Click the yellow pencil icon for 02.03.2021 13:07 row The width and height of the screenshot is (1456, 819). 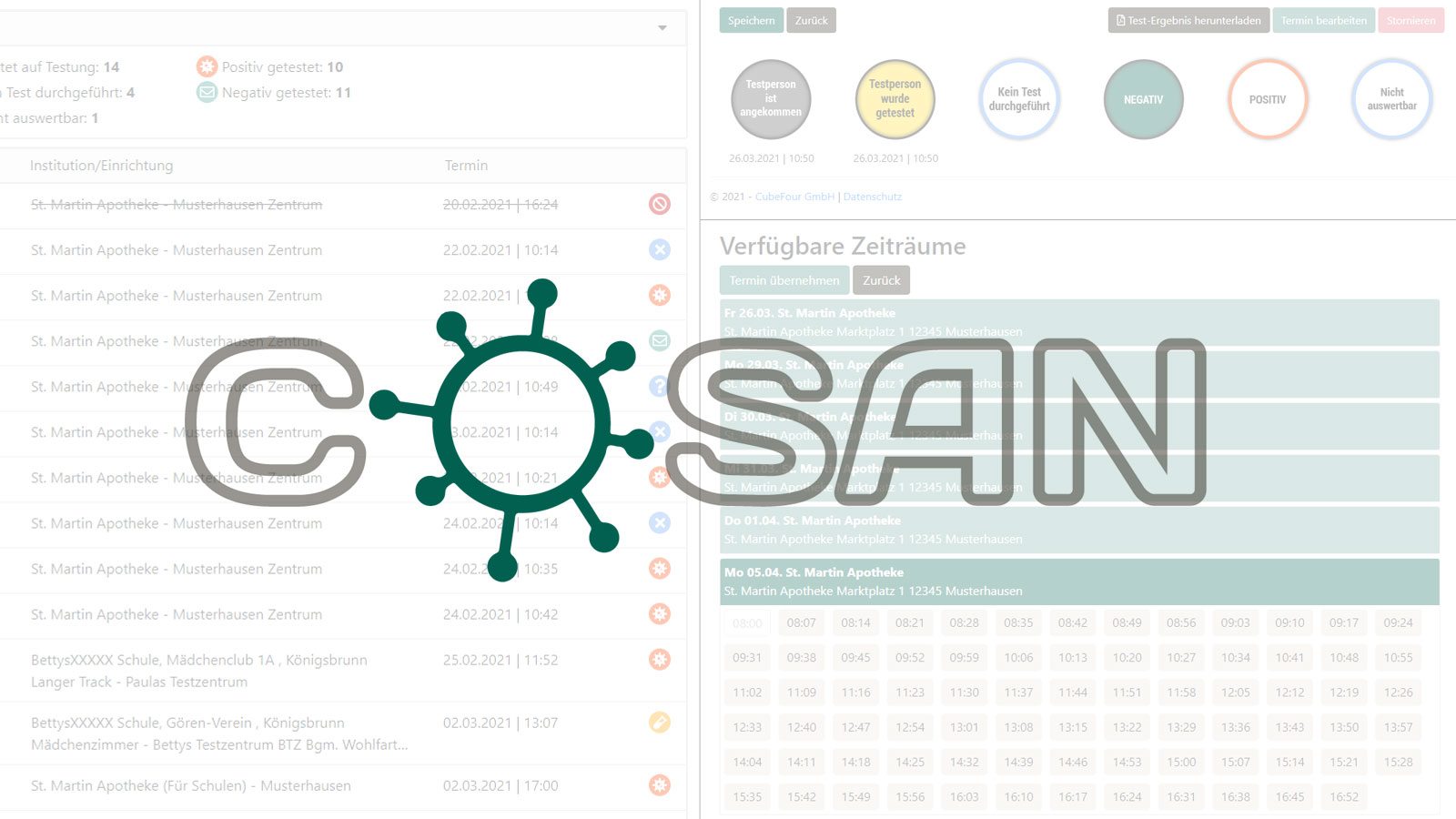660,723
